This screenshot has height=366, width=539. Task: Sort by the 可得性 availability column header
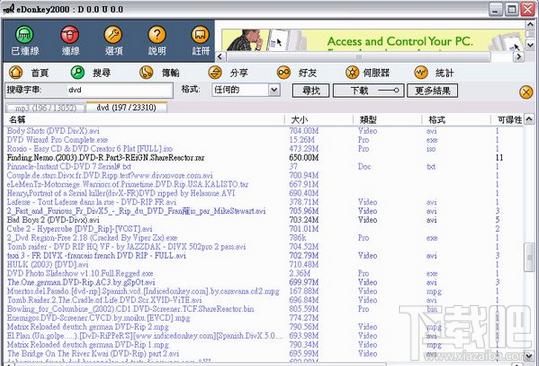tap(507, 120)
